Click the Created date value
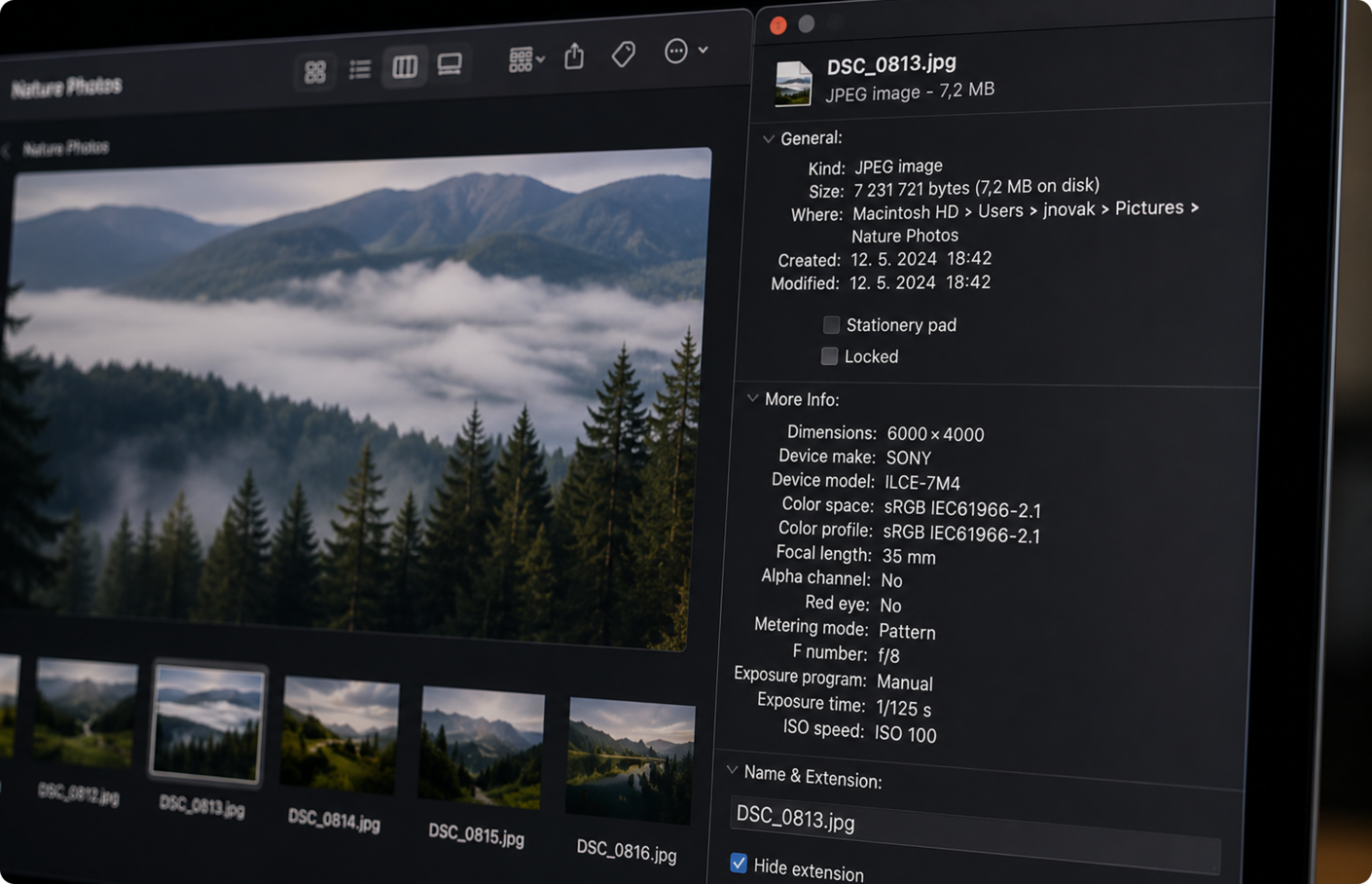Image resolution: width=1372 pixels, height=884 pixels. click(x=921, y=259)
